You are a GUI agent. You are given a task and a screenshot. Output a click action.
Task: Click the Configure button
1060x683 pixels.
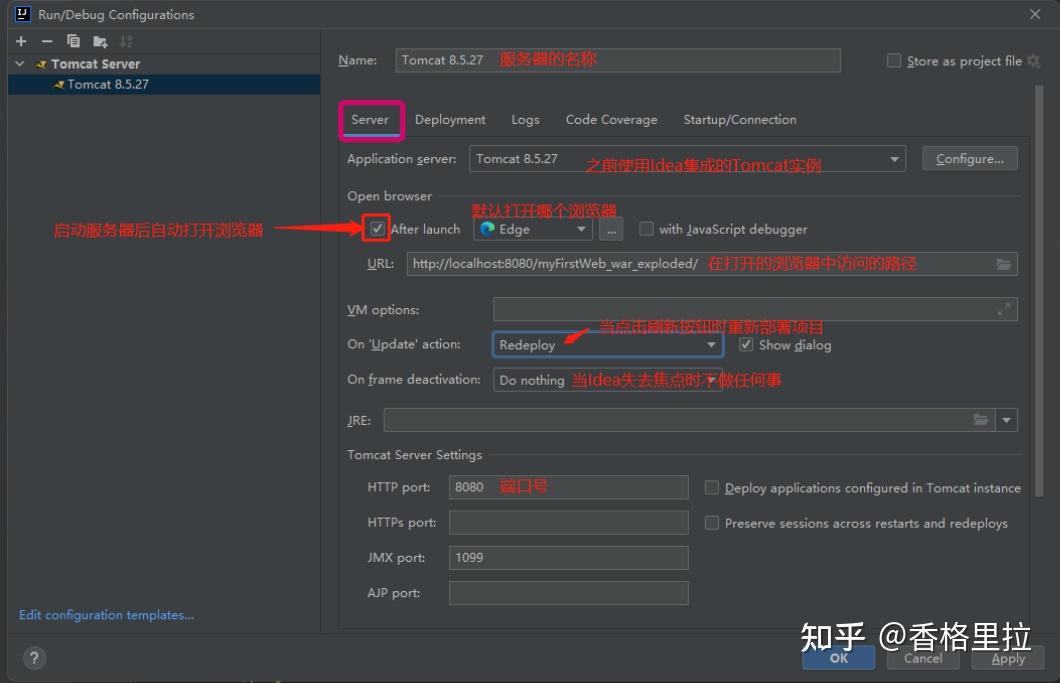tap(969, 157)
